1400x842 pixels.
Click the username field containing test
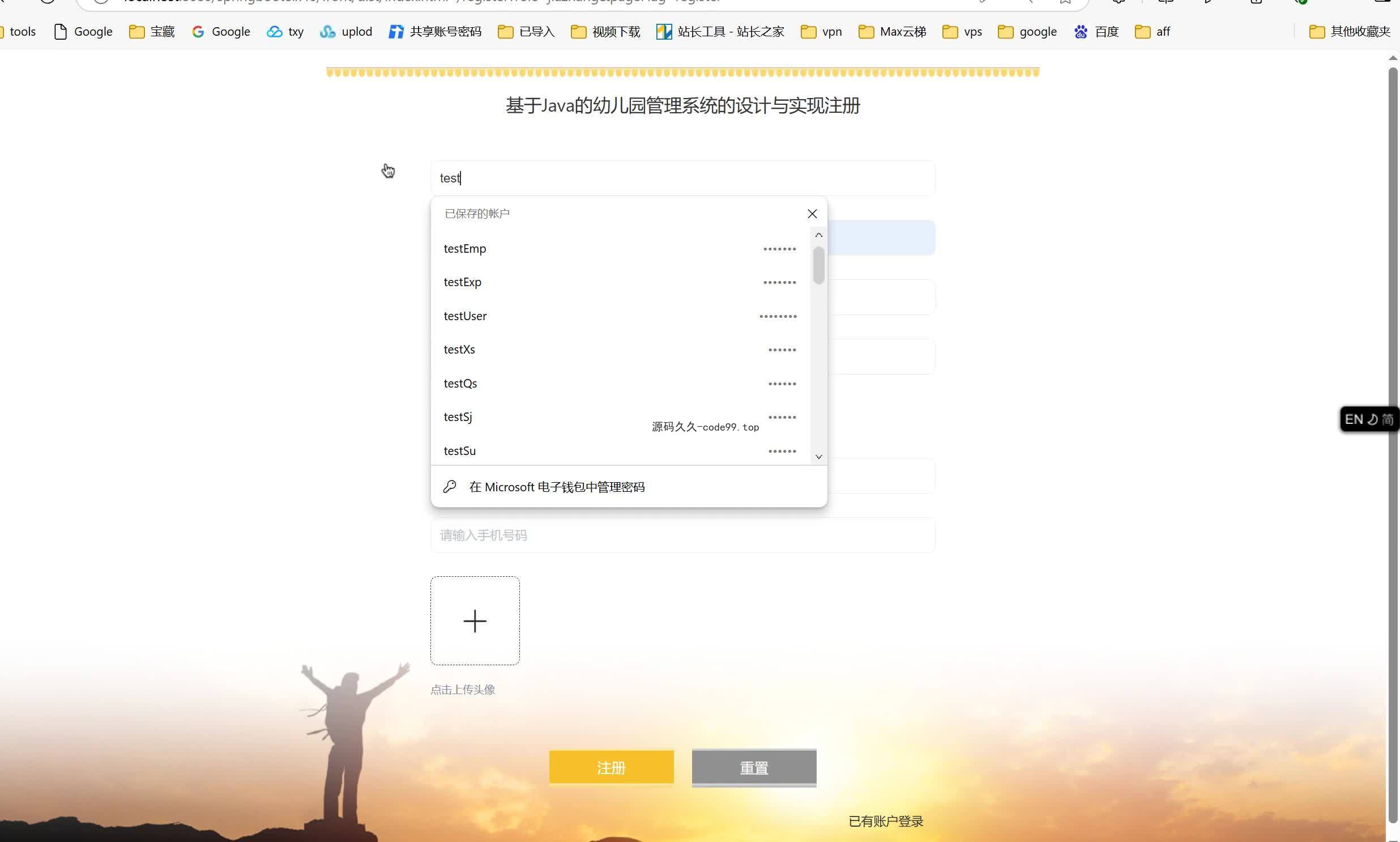pyautogui.click(x=682, y=178)
